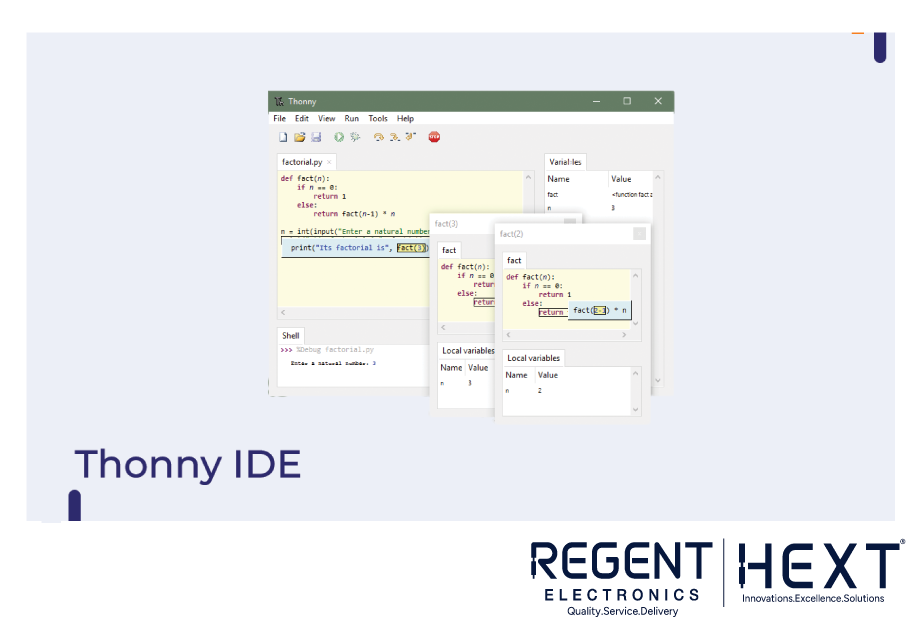This screenshot has width=922, height=636.
Task: Click the main editor's scroll-up arrow
Action: (x=528, y=178)
